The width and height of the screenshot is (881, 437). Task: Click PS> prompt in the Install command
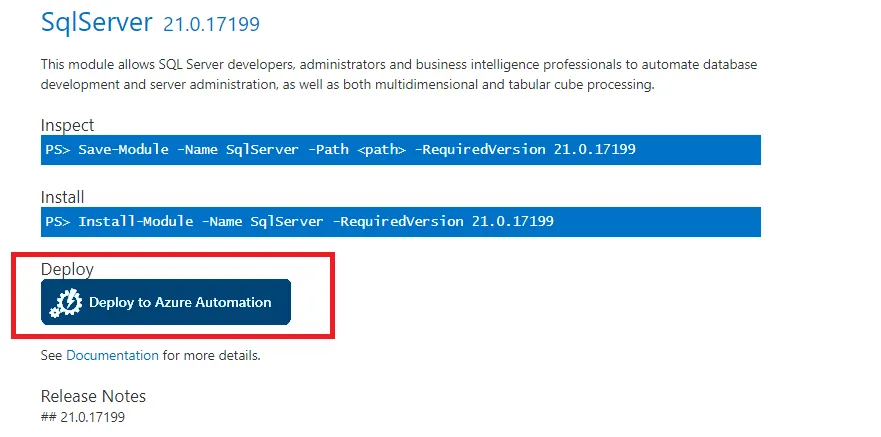click(x=58, y=221)
